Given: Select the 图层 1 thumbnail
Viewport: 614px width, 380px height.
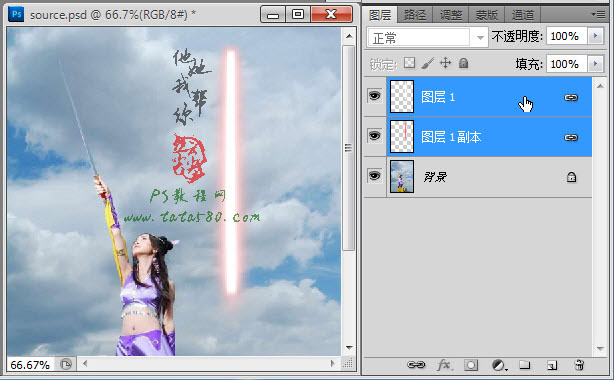Looking at the screenshot, I should coord(402,96).
